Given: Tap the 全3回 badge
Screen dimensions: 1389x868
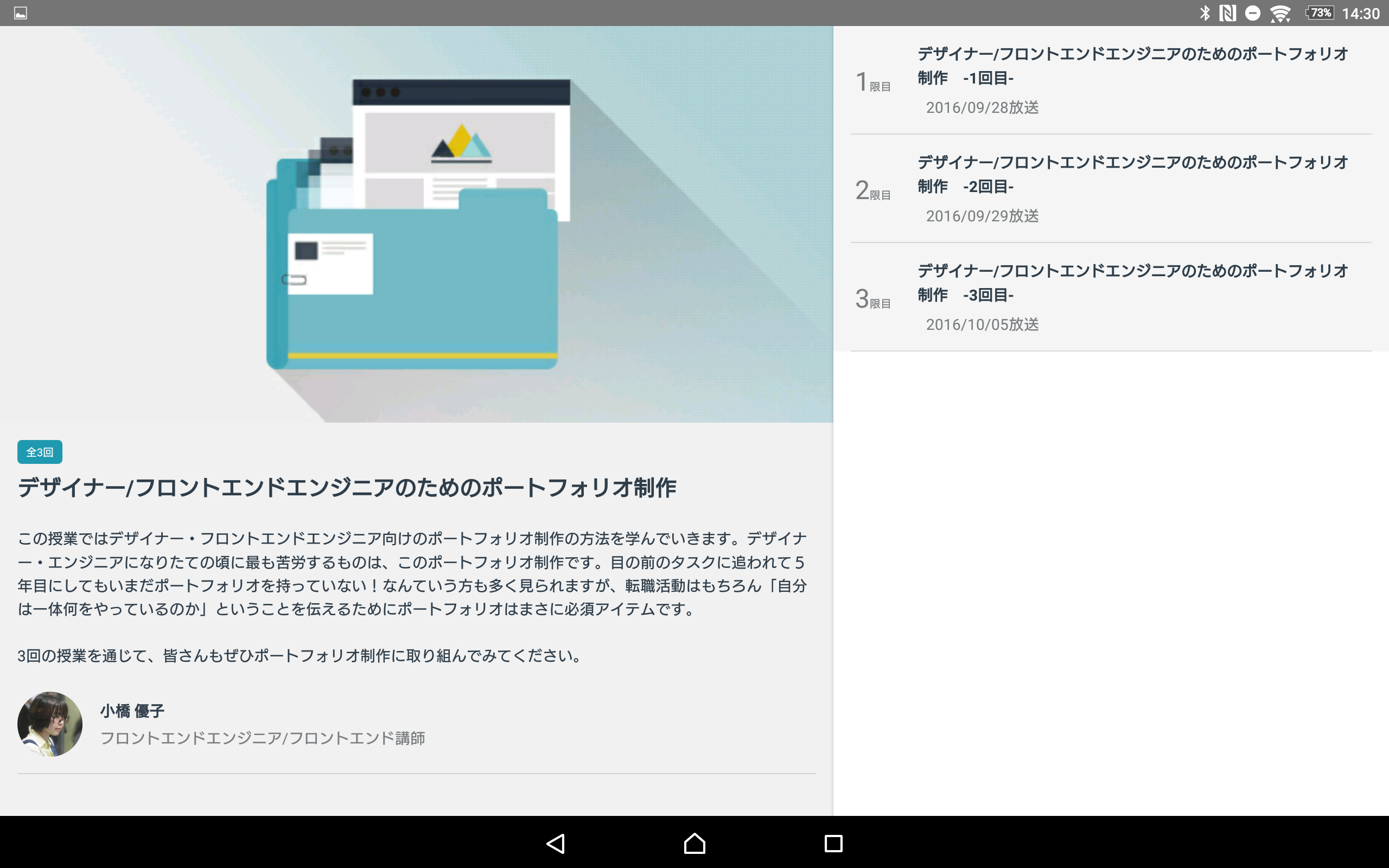Looking at the screenshot, I should click(40, 452).
